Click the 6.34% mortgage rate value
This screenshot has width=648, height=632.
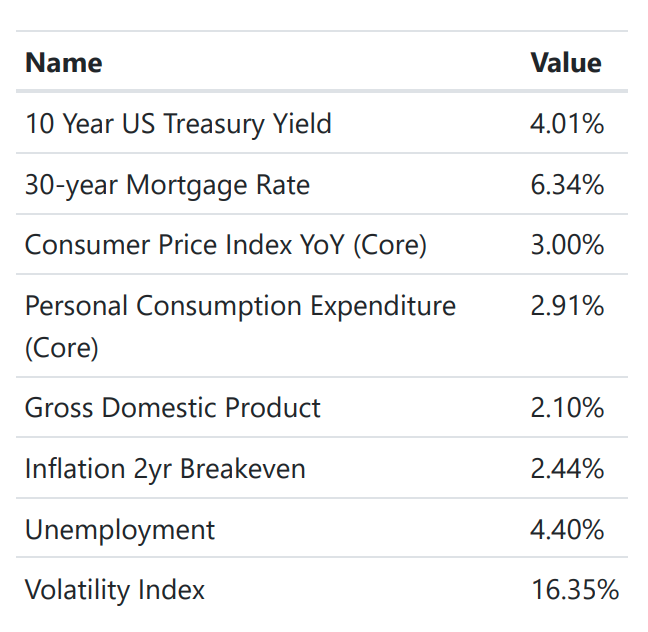[567, 184]
